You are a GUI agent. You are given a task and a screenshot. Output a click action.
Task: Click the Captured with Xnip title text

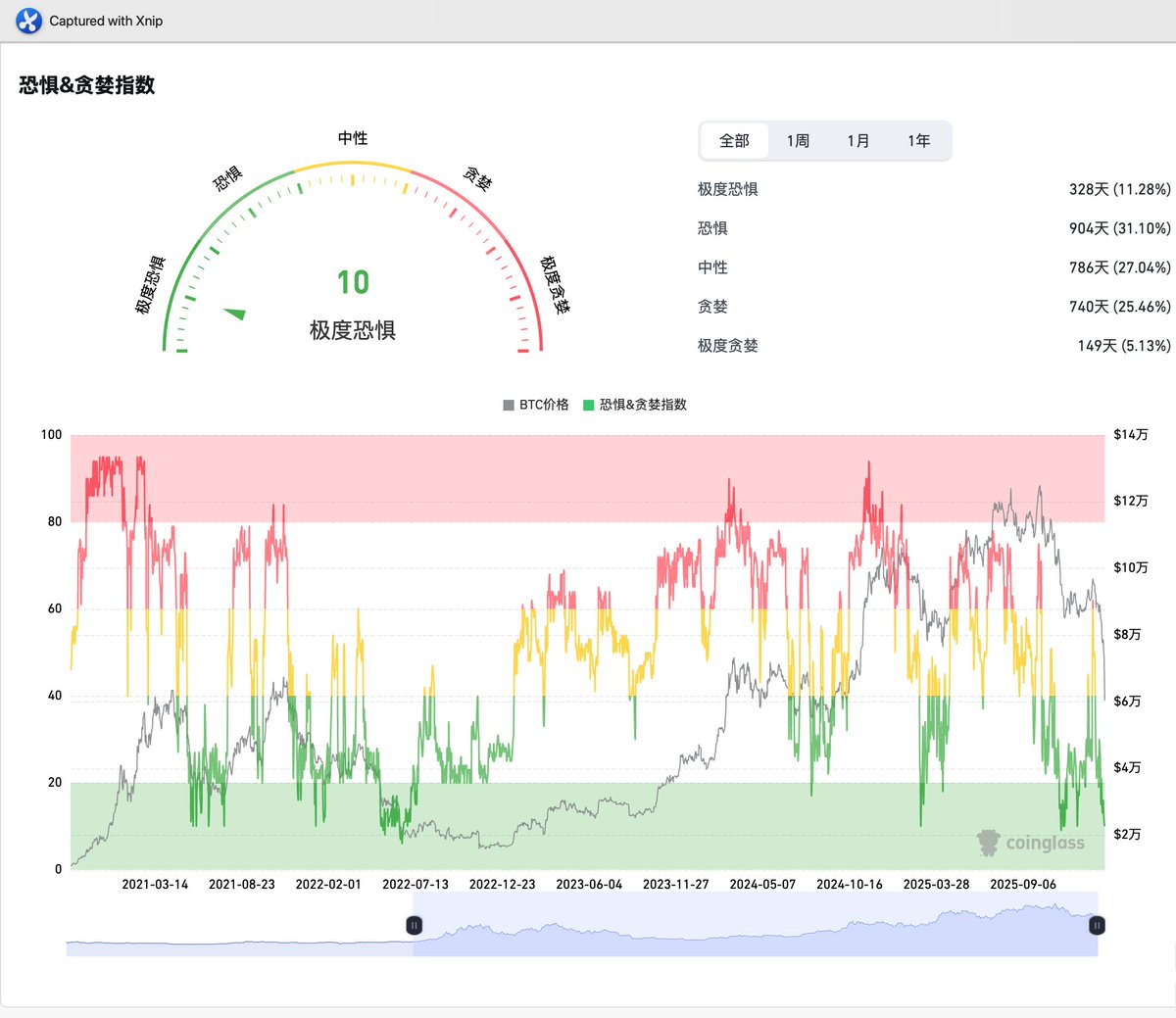[x=106, y=21]
